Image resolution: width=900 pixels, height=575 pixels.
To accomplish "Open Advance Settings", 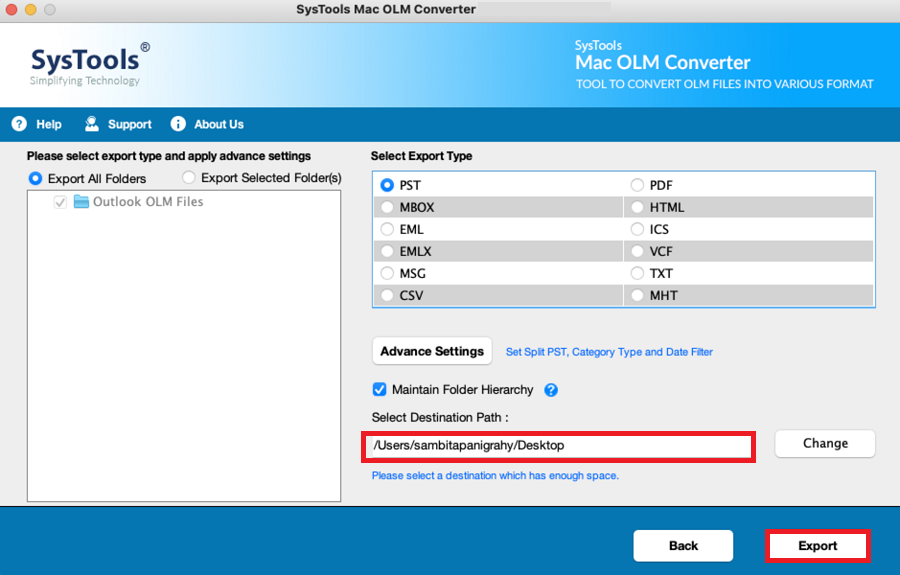I will pyautogui.click(x=432, y=351).
